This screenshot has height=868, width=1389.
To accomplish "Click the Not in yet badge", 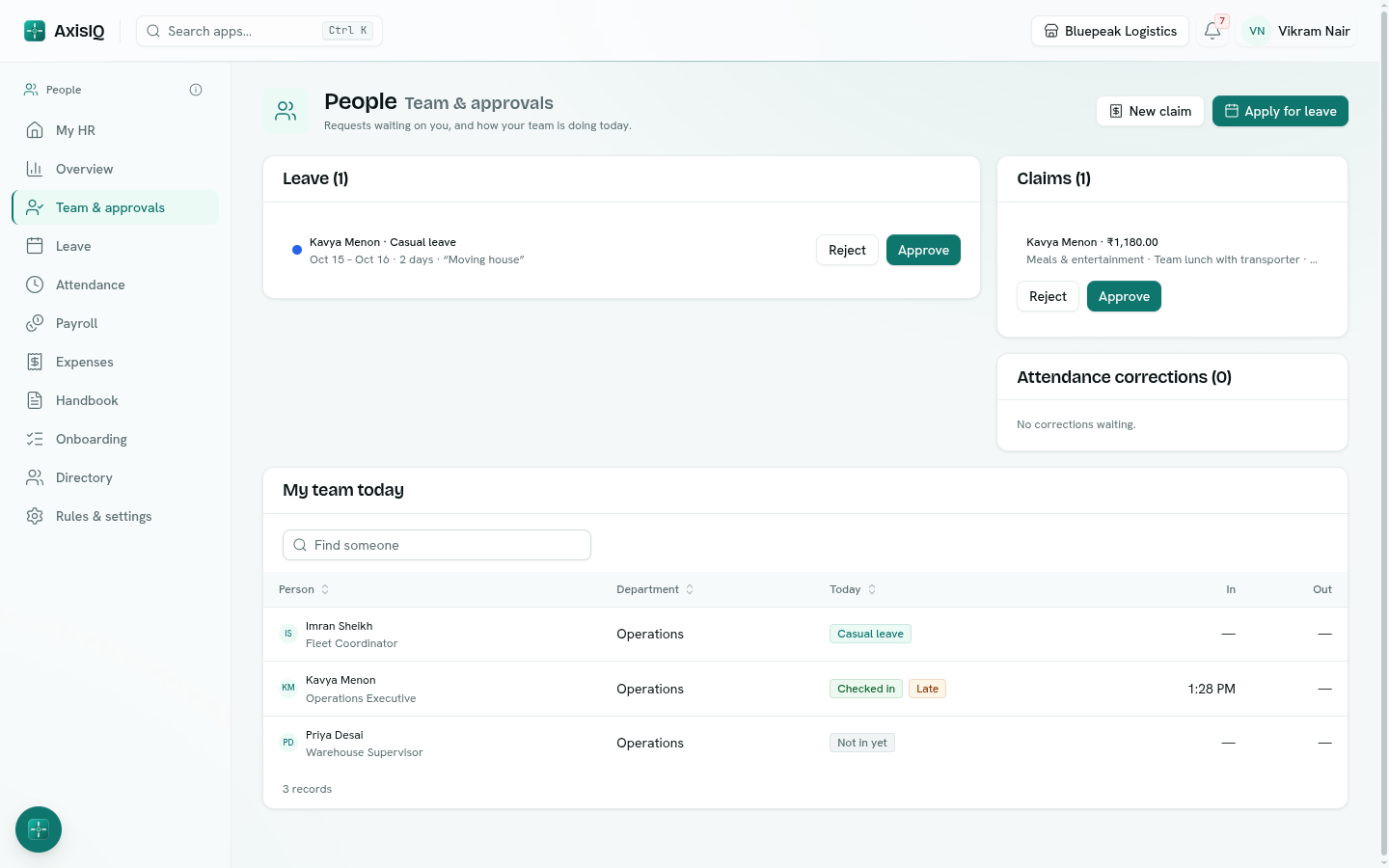I will [862, 743].
